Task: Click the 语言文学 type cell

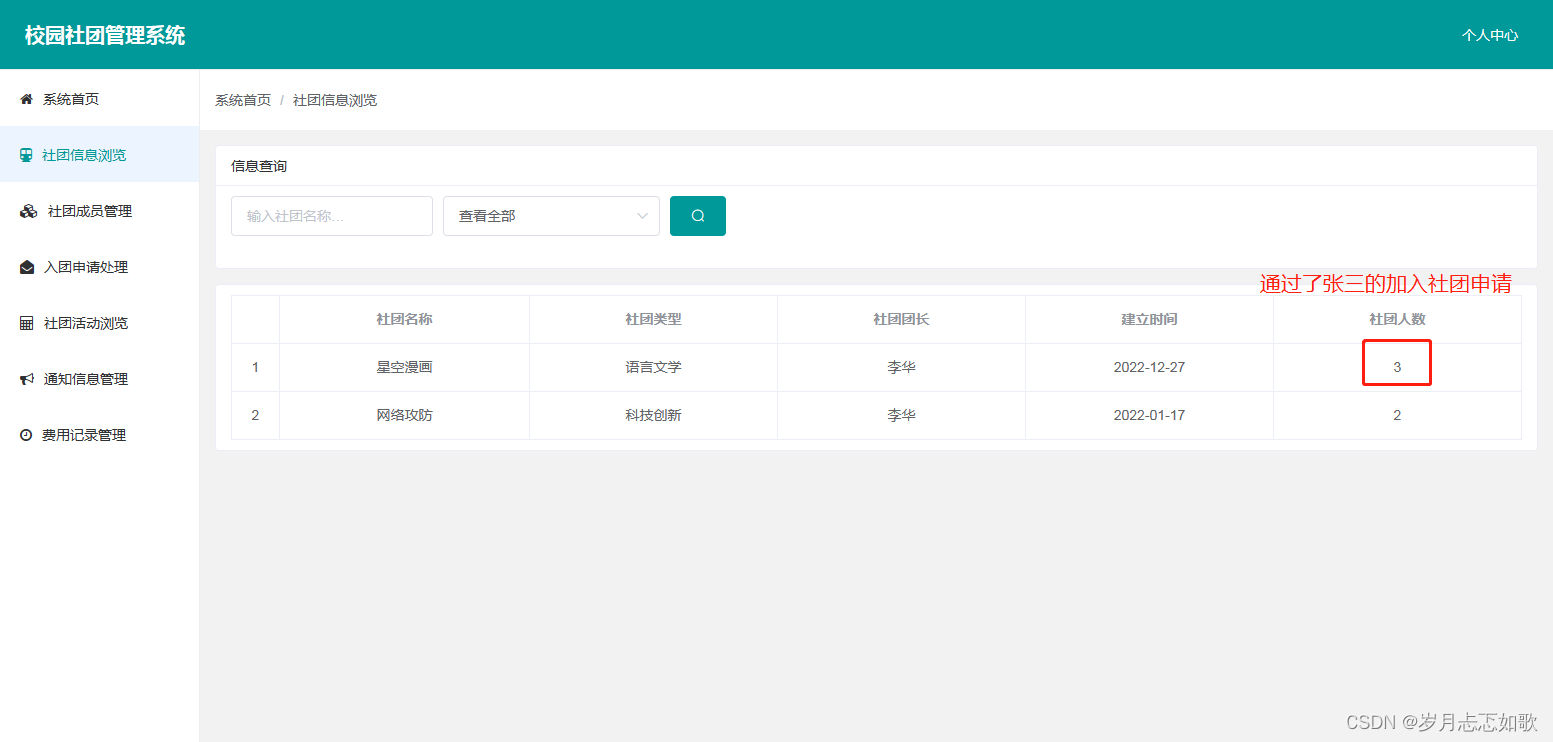Action: (x=653, y=367)
